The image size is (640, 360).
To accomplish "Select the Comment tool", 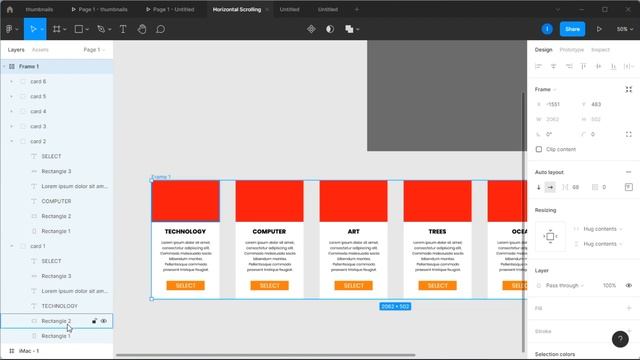I will coord(160,29).
